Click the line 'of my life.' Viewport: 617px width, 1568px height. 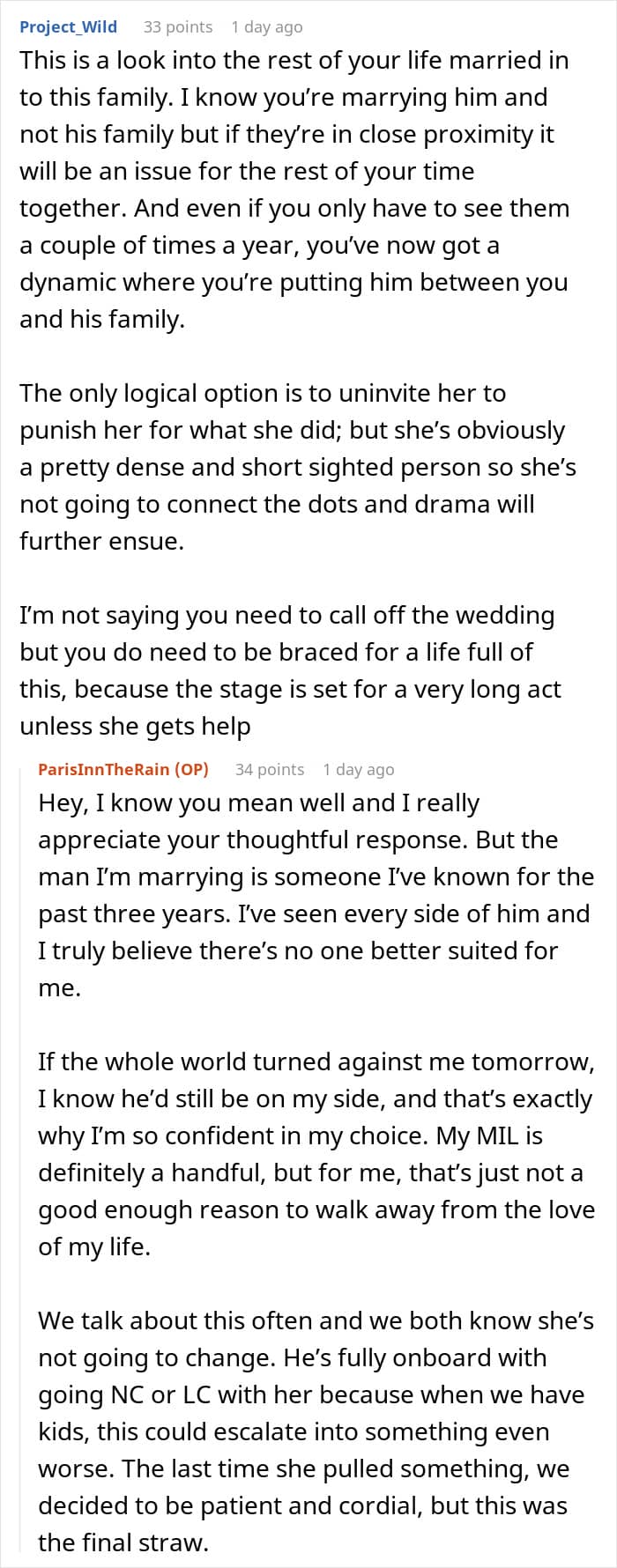tap(93, 1246)
